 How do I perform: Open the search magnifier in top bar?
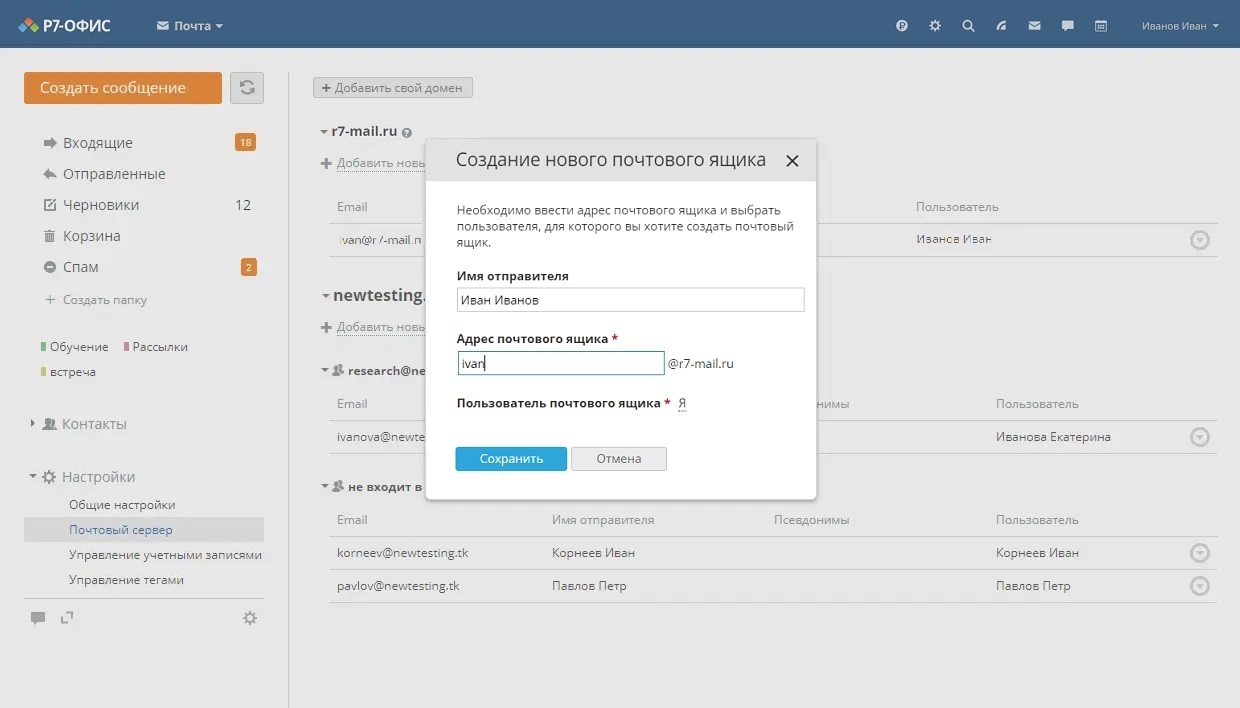(x=968, y=26)
